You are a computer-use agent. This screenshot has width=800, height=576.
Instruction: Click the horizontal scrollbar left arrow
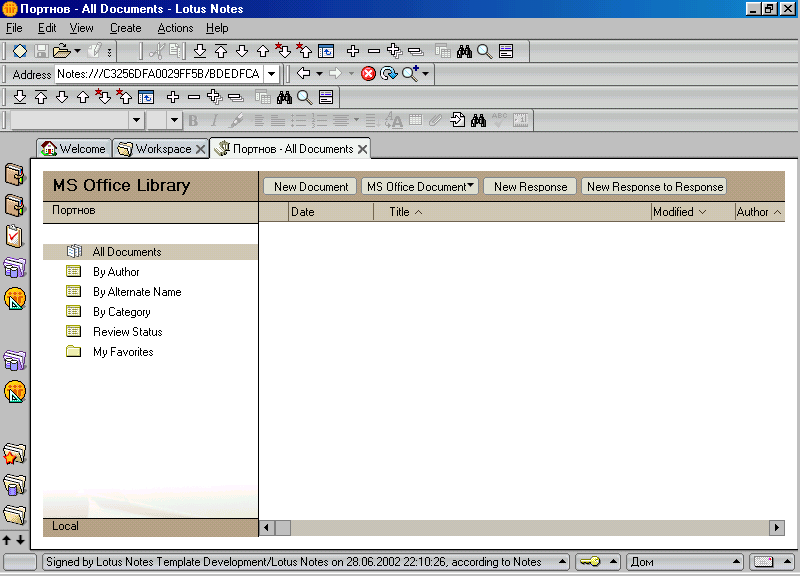pyautogui.click(x=266, y=528)
